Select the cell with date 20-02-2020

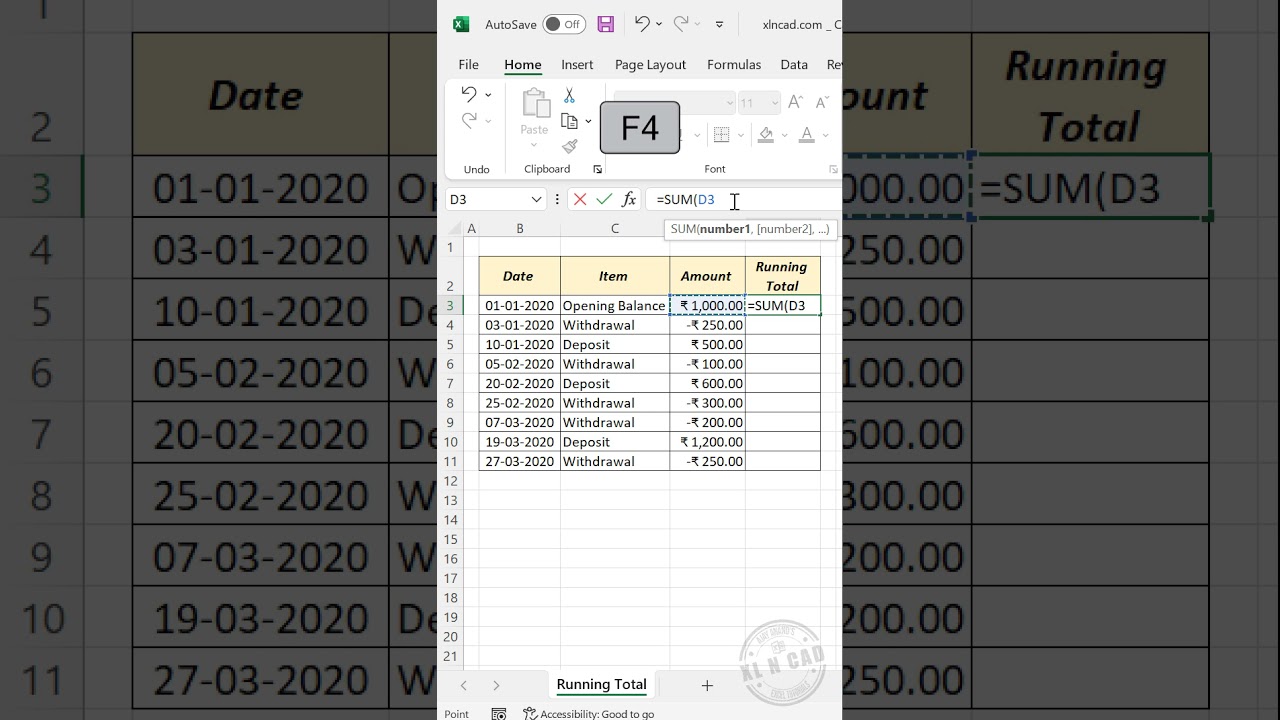[520, 384]
